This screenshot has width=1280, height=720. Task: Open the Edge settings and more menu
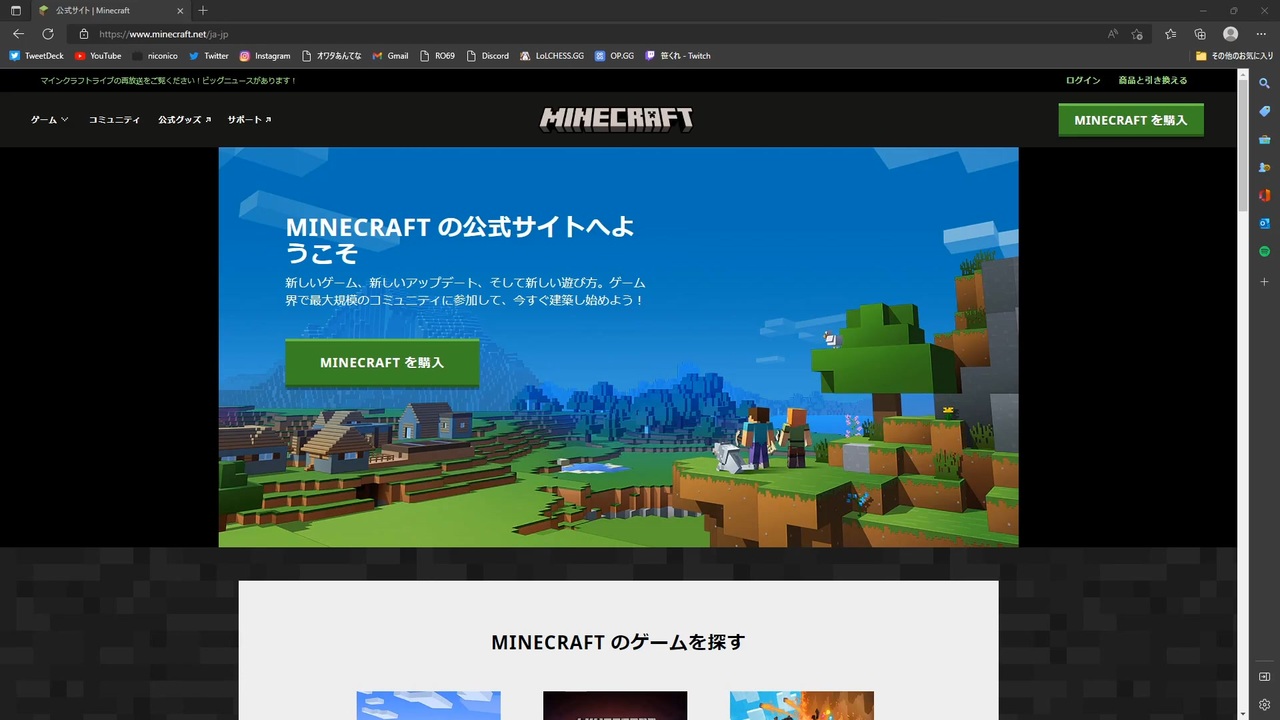coord(1260,34)
